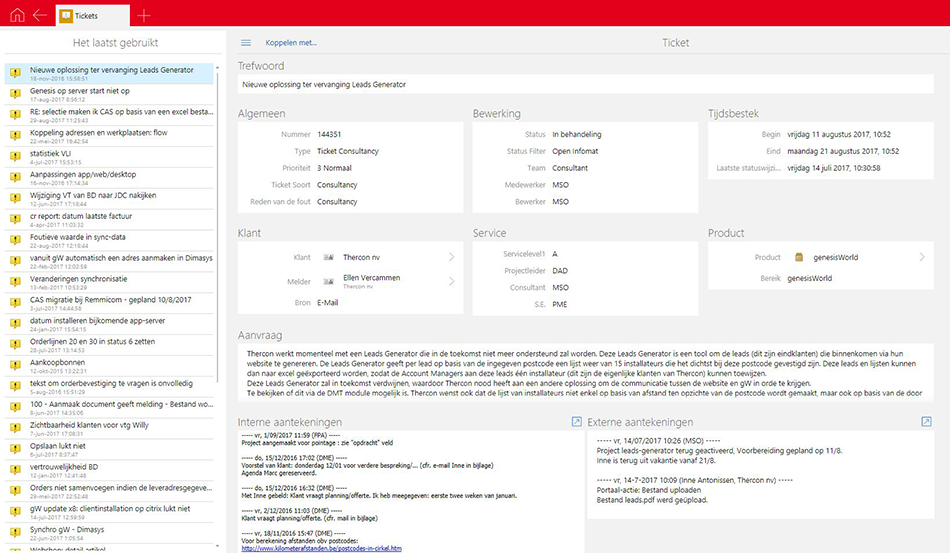Select ticket '100 - Aanmaak document geeft melding'

coord(109,408)
